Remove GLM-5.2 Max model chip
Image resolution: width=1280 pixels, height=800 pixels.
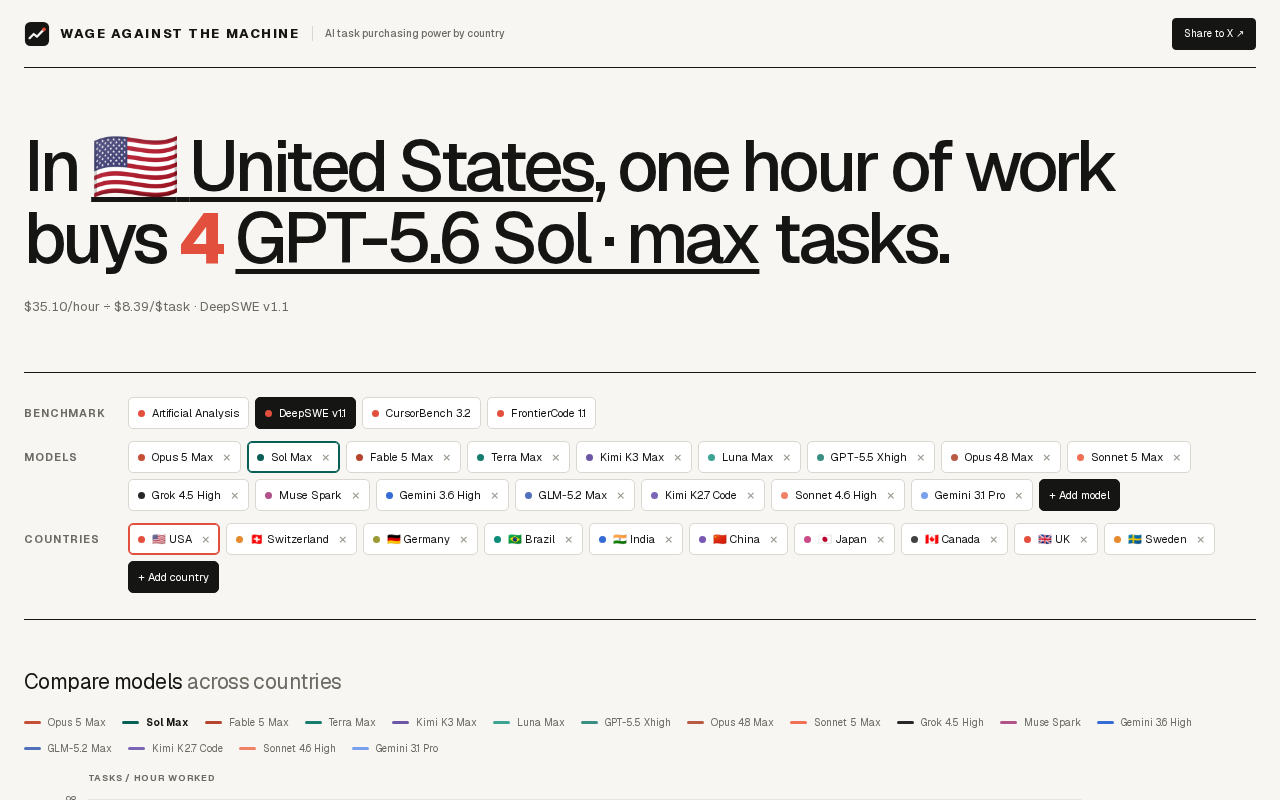(x=621, y=495)
